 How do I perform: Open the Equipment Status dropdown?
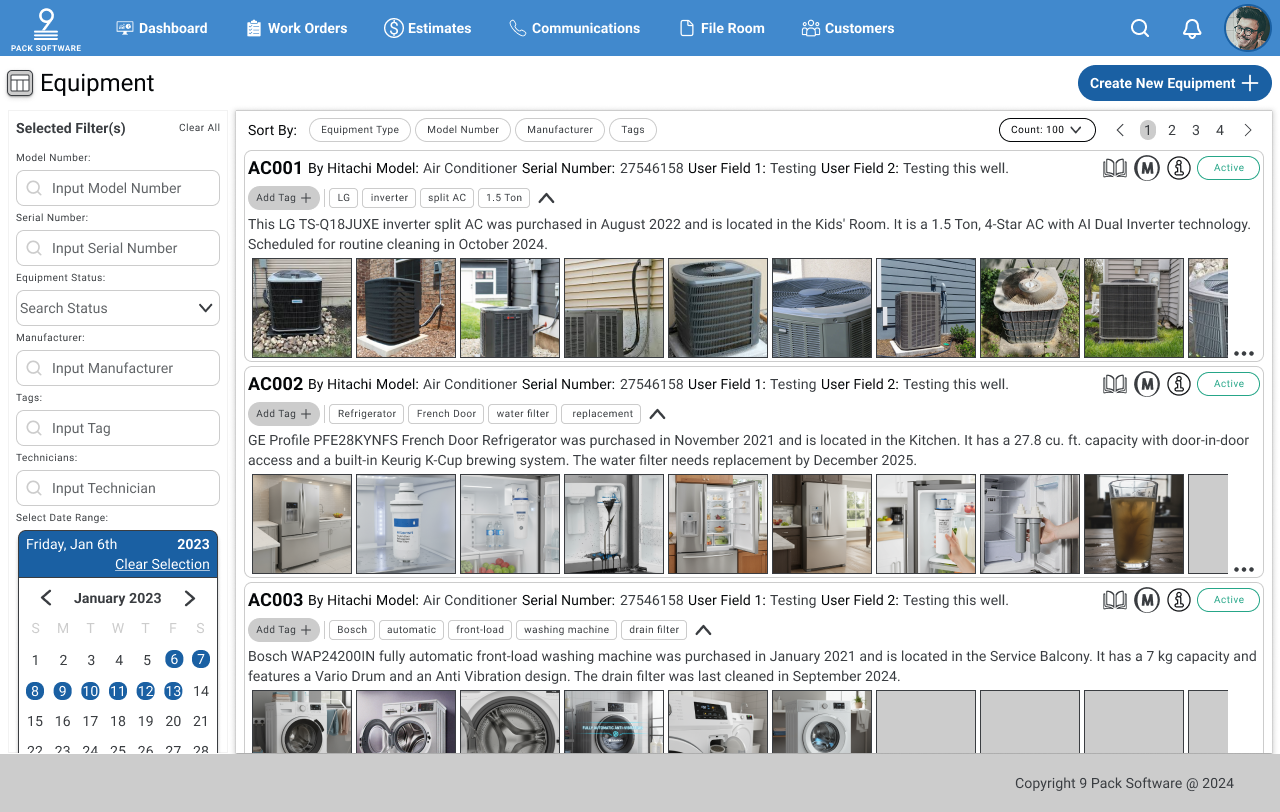[118, 308]
